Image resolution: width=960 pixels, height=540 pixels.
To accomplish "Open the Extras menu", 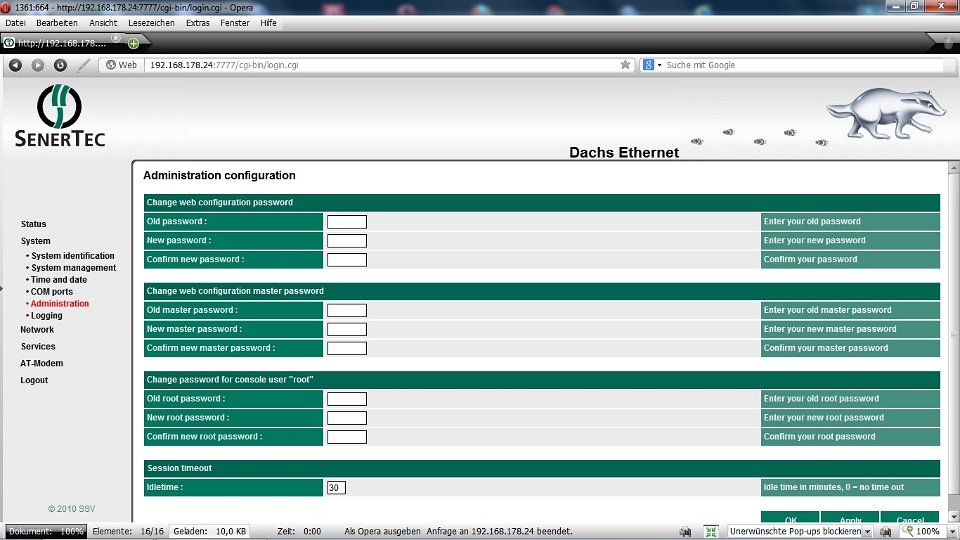I will click(x=198, y=22).
